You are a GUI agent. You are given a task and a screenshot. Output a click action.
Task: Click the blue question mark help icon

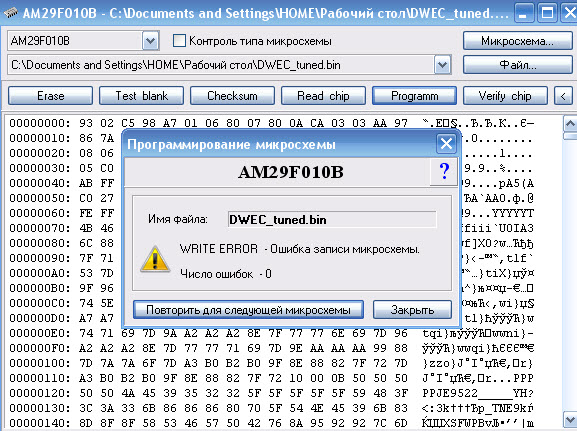[x=444, y=171]
